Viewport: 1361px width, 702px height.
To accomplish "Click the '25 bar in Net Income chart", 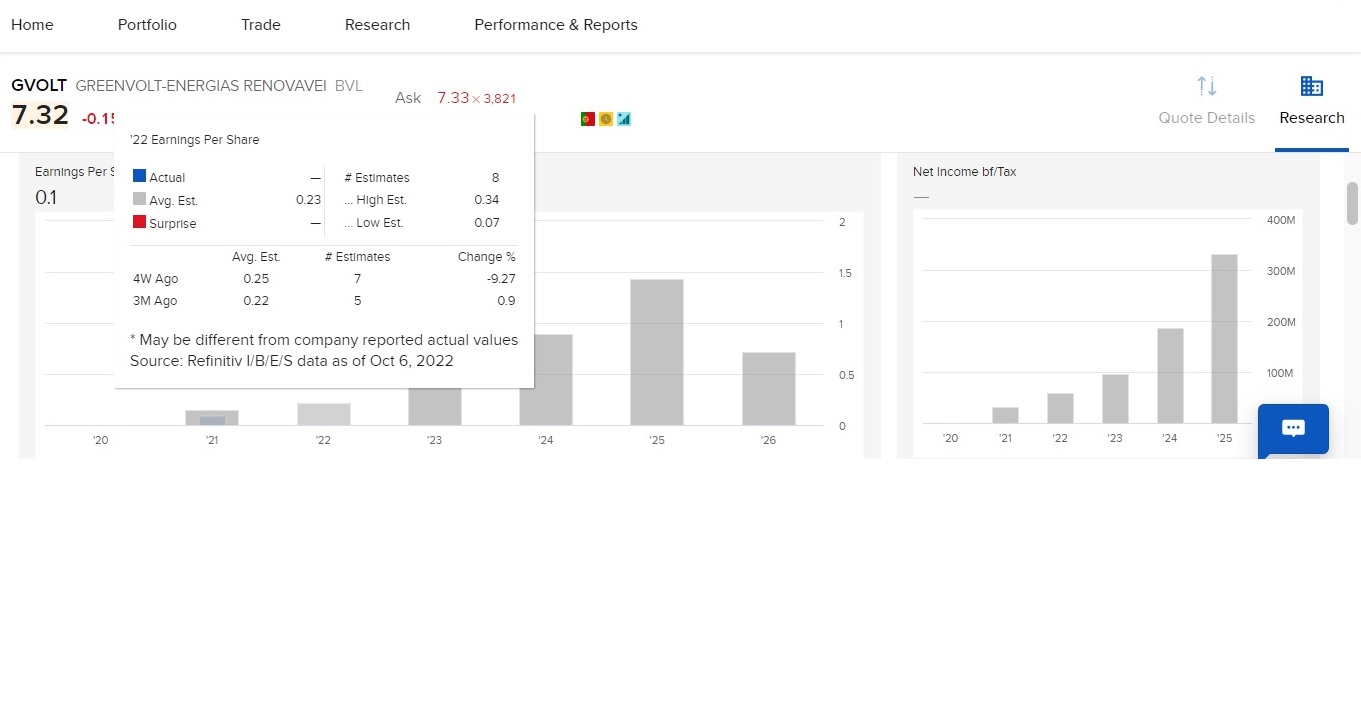I will coord(1225,339).
